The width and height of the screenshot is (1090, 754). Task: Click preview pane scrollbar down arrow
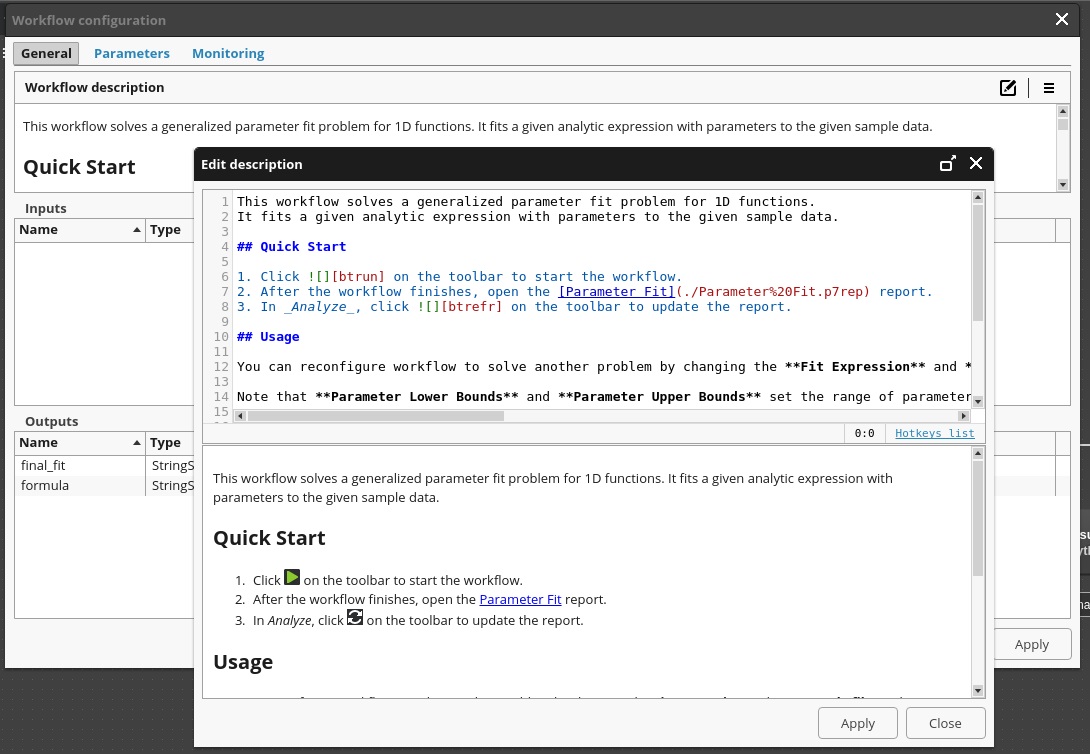point(977,690)
